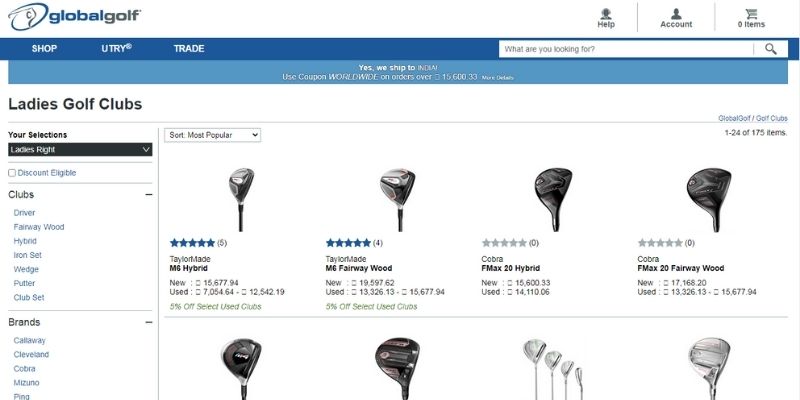Open More Details coupon link
The height and width of the screenshot is (400, 800).
[497, 78]
